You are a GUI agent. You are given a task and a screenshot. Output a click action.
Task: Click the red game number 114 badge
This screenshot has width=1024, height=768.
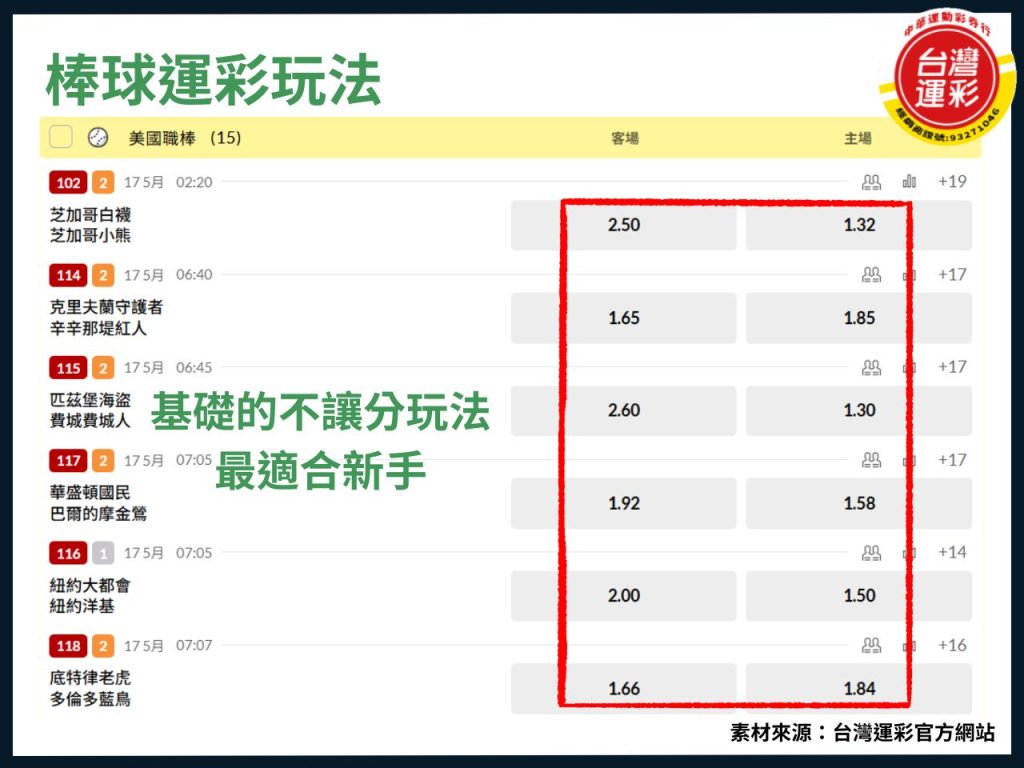pyautogui.click(x=68, y=275)
